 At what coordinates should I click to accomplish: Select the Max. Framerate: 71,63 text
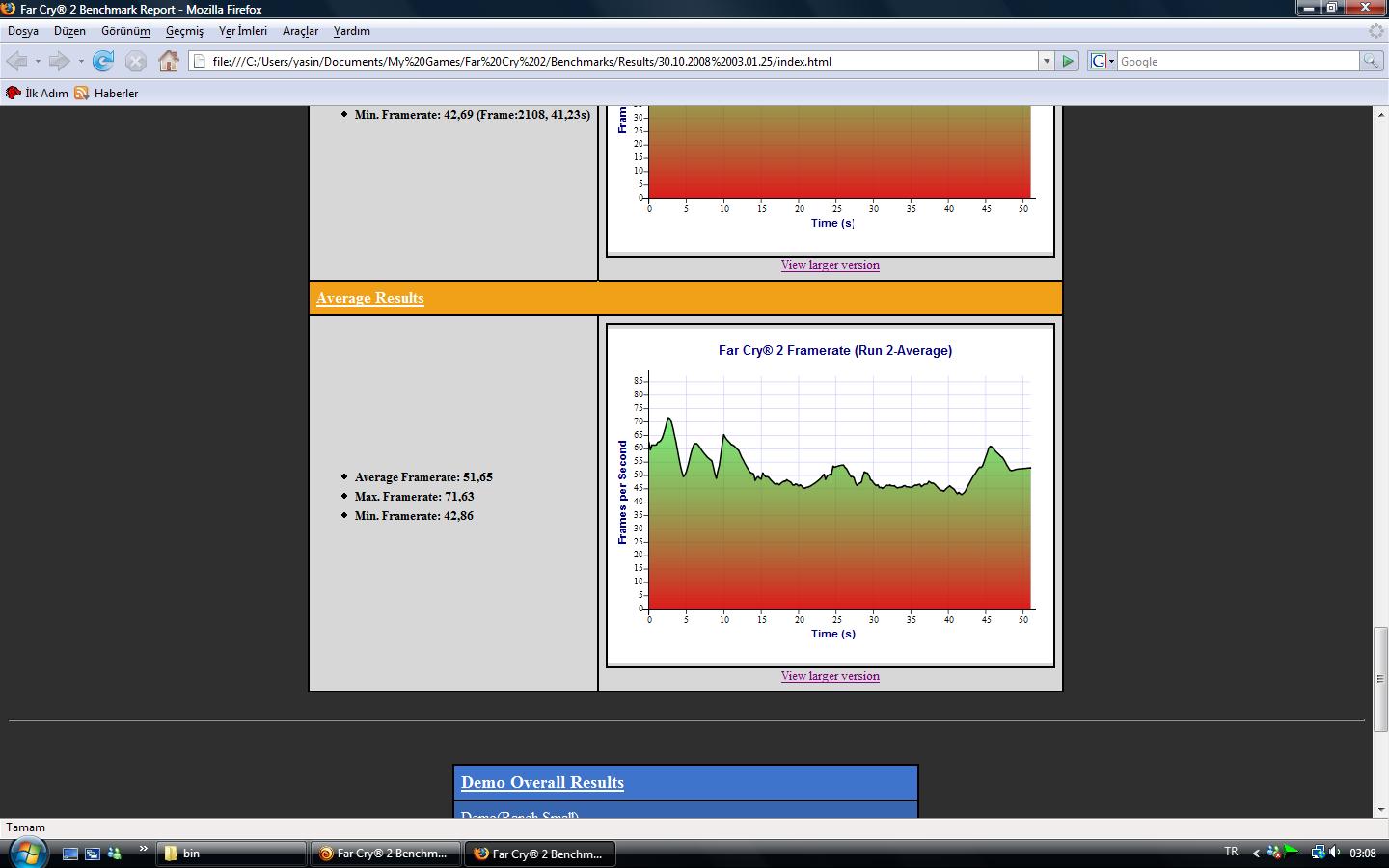414,497
